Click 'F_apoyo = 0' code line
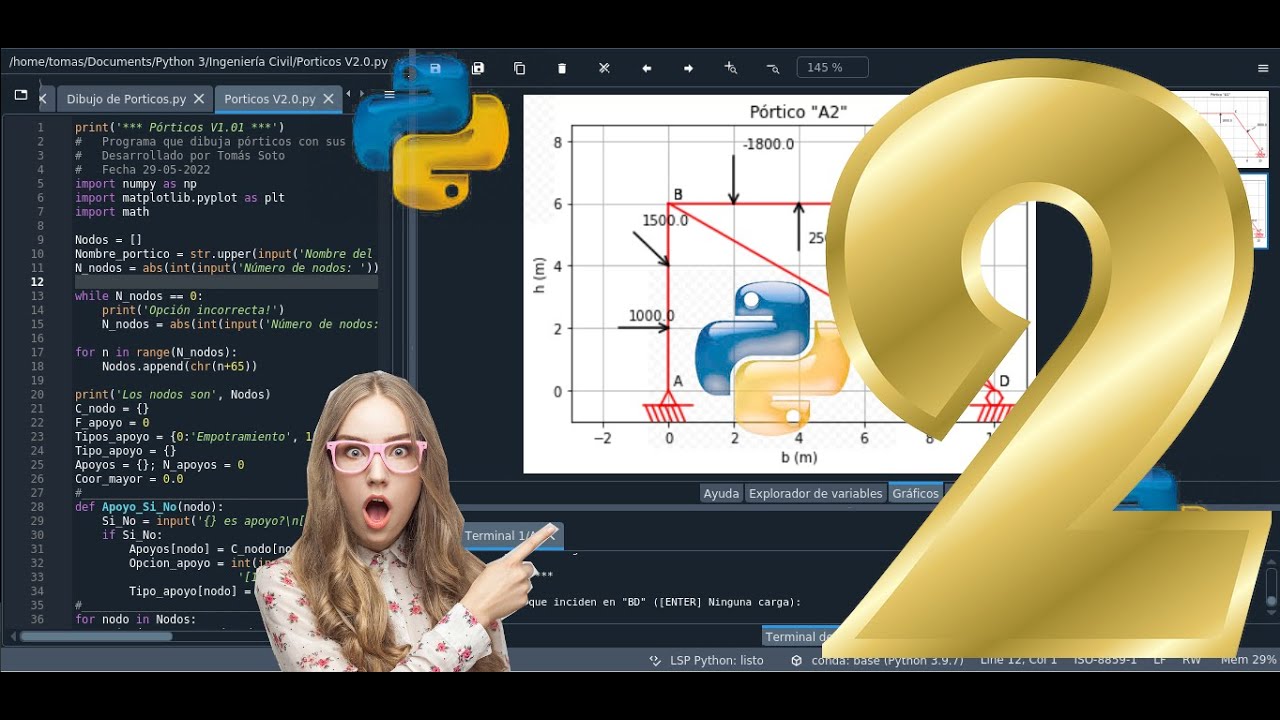Viewport: 1280px width, 720px height. click(112, 423)
